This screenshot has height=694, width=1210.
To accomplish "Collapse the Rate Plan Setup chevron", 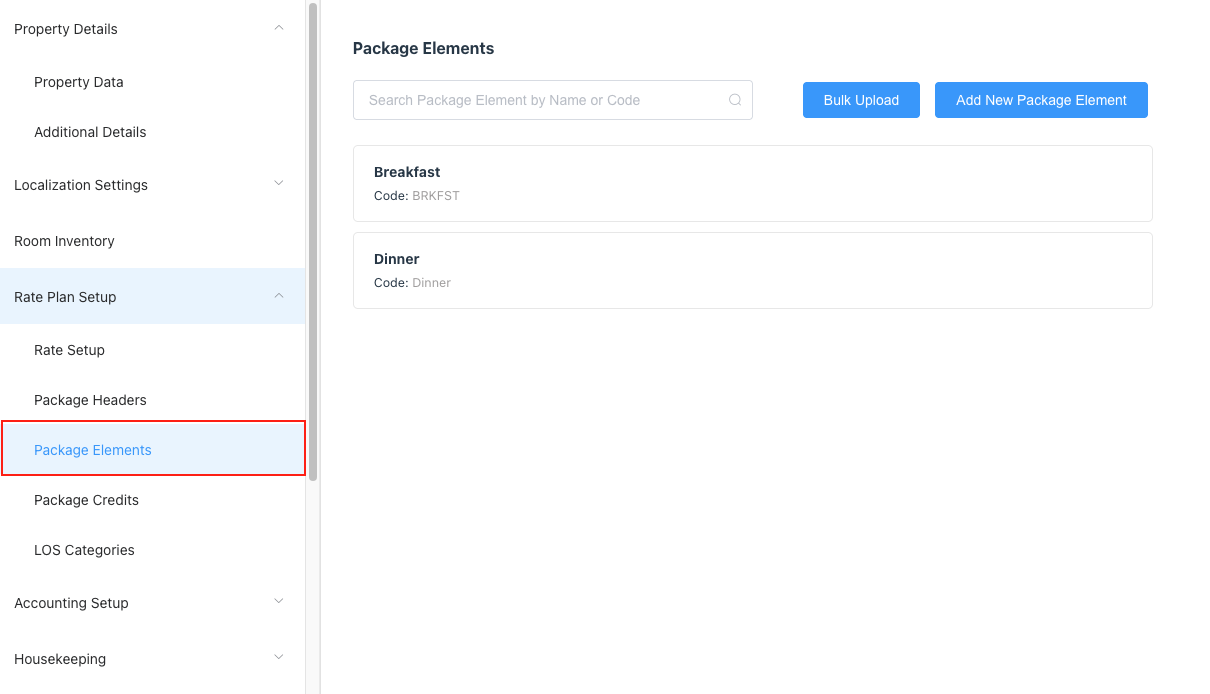I will (279, 295).
